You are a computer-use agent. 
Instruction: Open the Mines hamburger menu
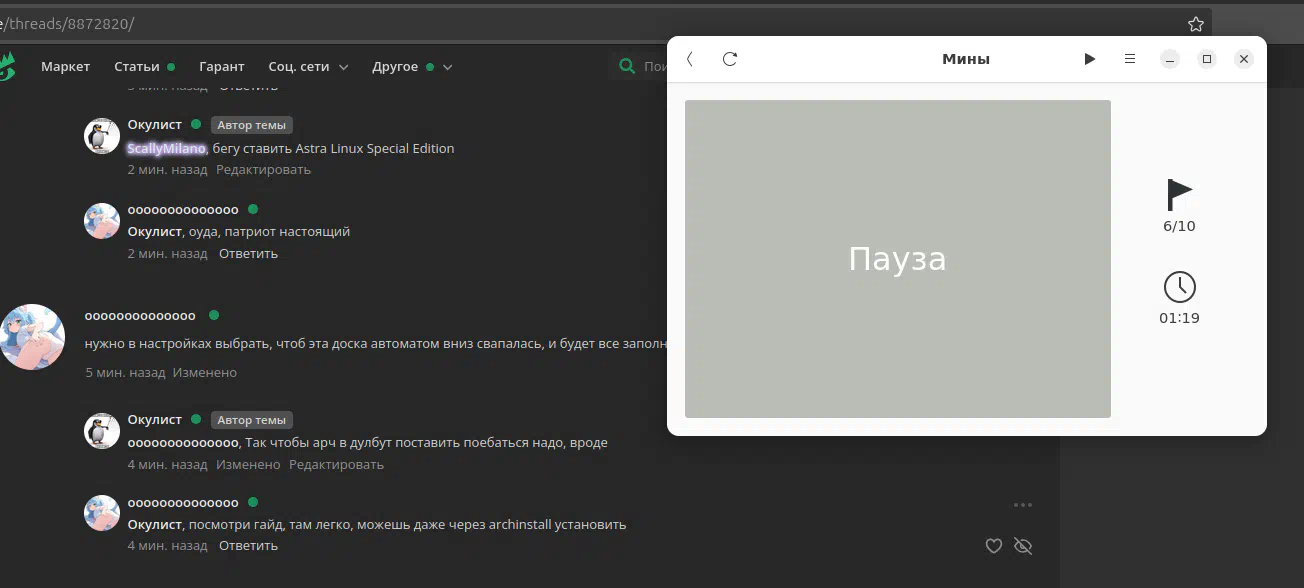pyautogui.click(x=1130, y=59)
